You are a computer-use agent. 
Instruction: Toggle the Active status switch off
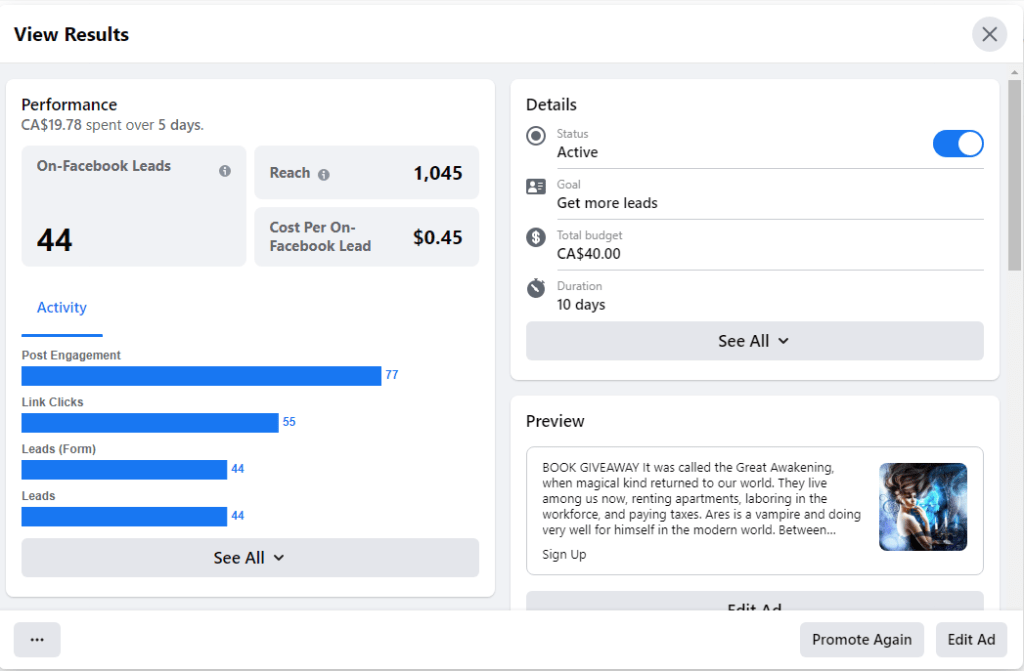coord(957,144)
